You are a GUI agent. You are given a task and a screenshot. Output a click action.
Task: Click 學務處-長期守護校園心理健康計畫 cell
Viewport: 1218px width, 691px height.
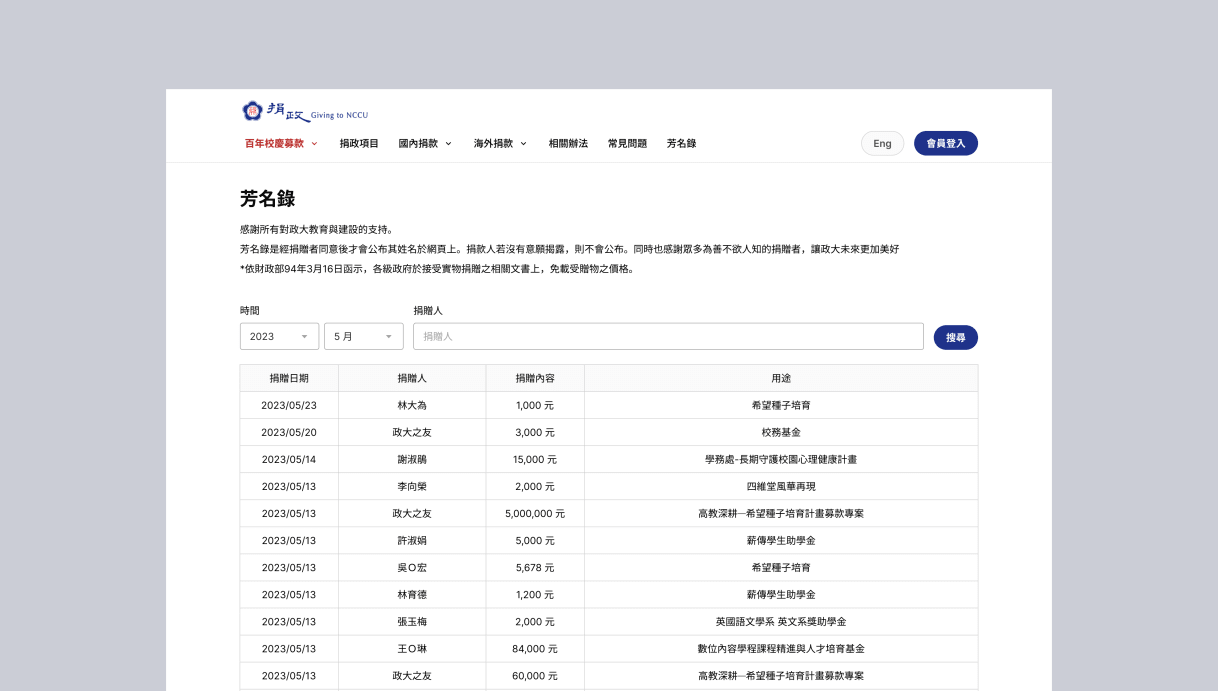(781, 459)
